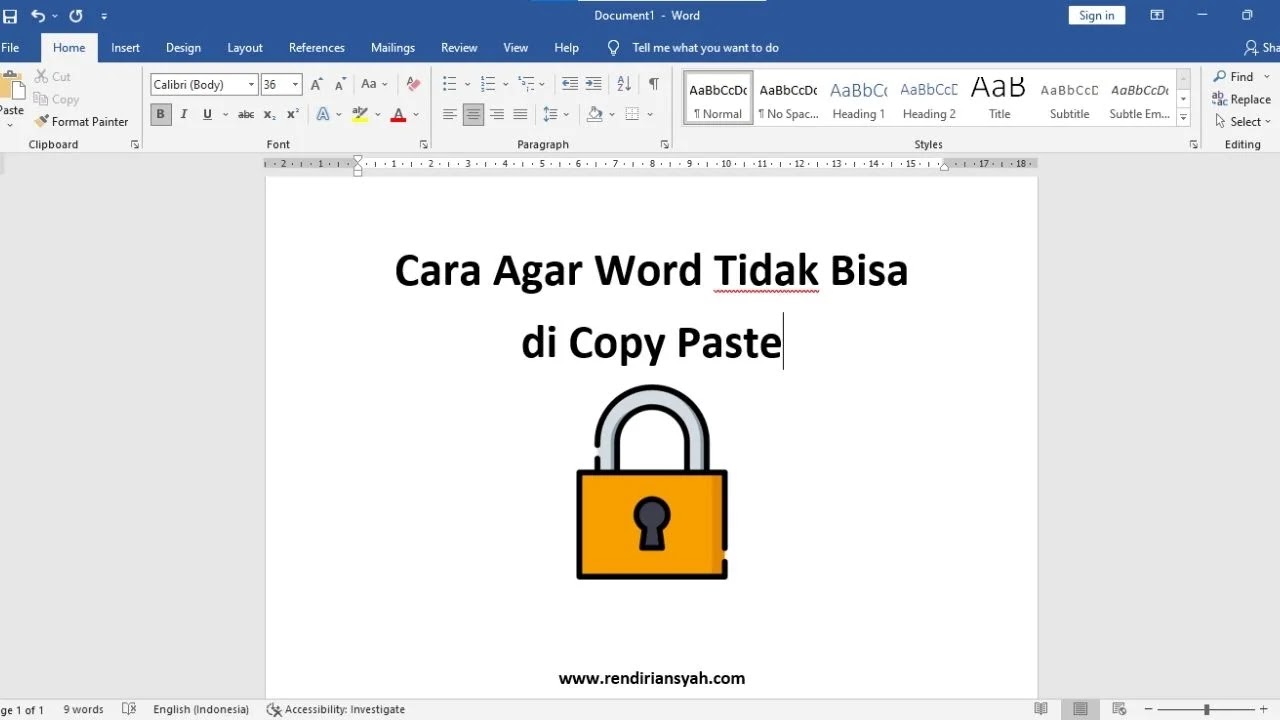Apply the red font color
This screenshot has height=720, width=1280.
coord(398,114)
